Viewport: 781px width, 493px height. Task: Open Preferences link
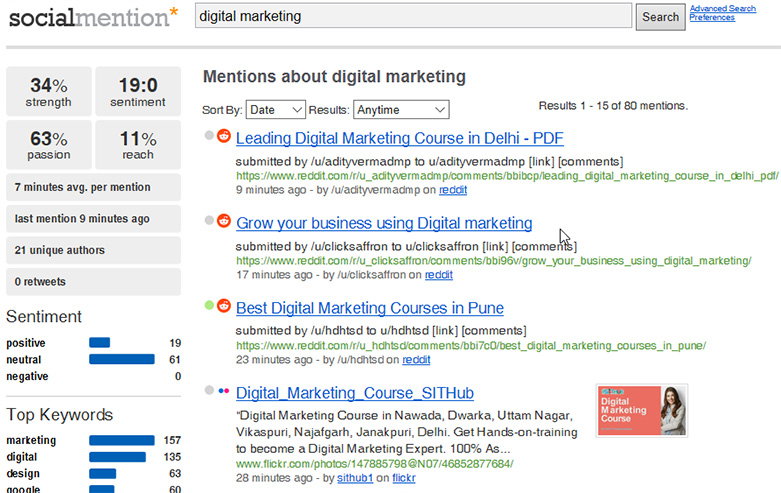click(x=712, y=17)
